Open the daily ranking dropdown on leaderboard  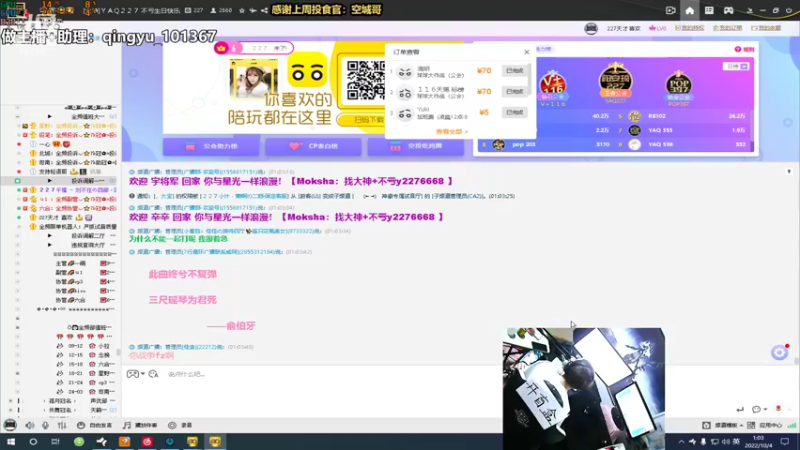[x=736, y=66]
